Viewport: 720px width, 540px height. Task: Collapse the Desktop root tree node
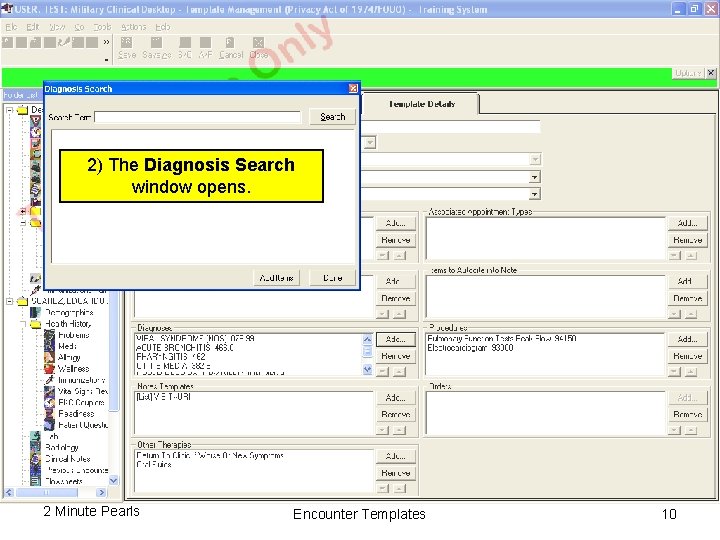click(x=9, y=110)
